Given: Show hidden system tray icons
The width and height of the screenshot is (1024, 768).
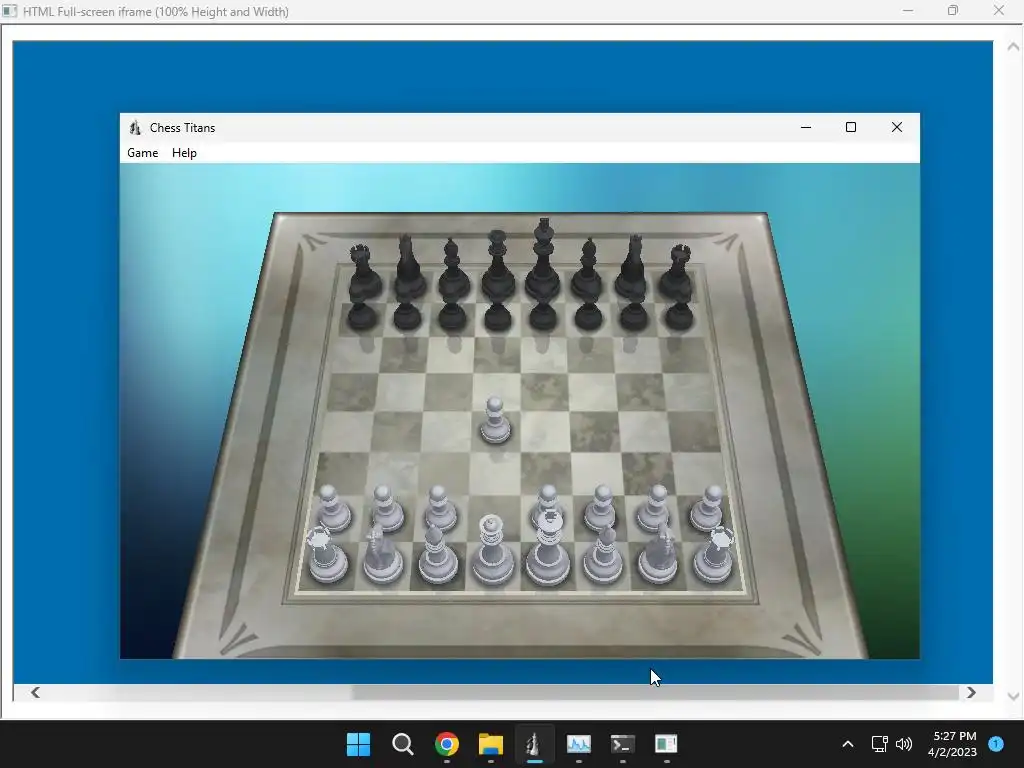Looking at the screenshot, I should pos(848,744).
